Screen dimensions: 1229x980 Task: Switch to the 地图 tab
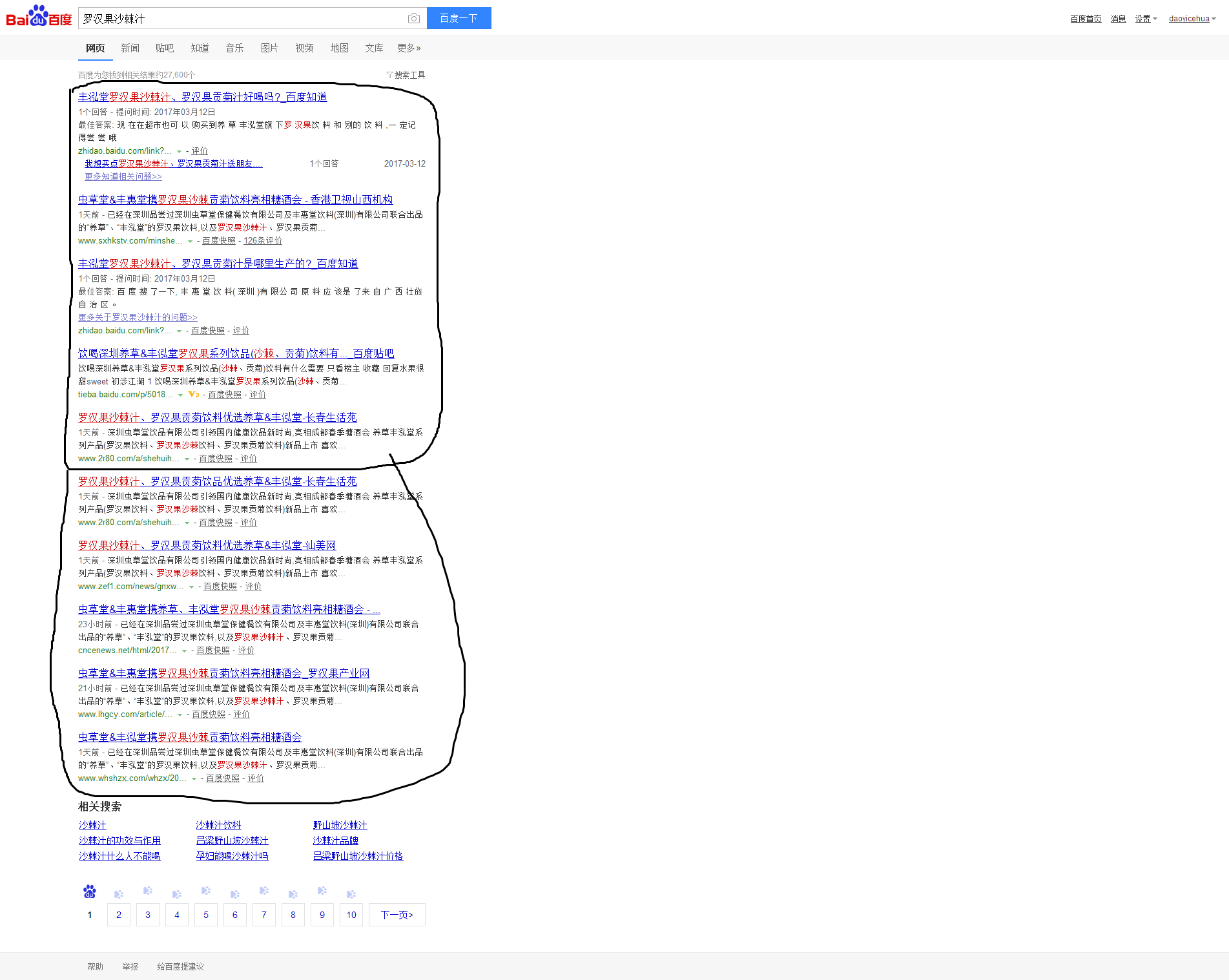click(339, 48)
